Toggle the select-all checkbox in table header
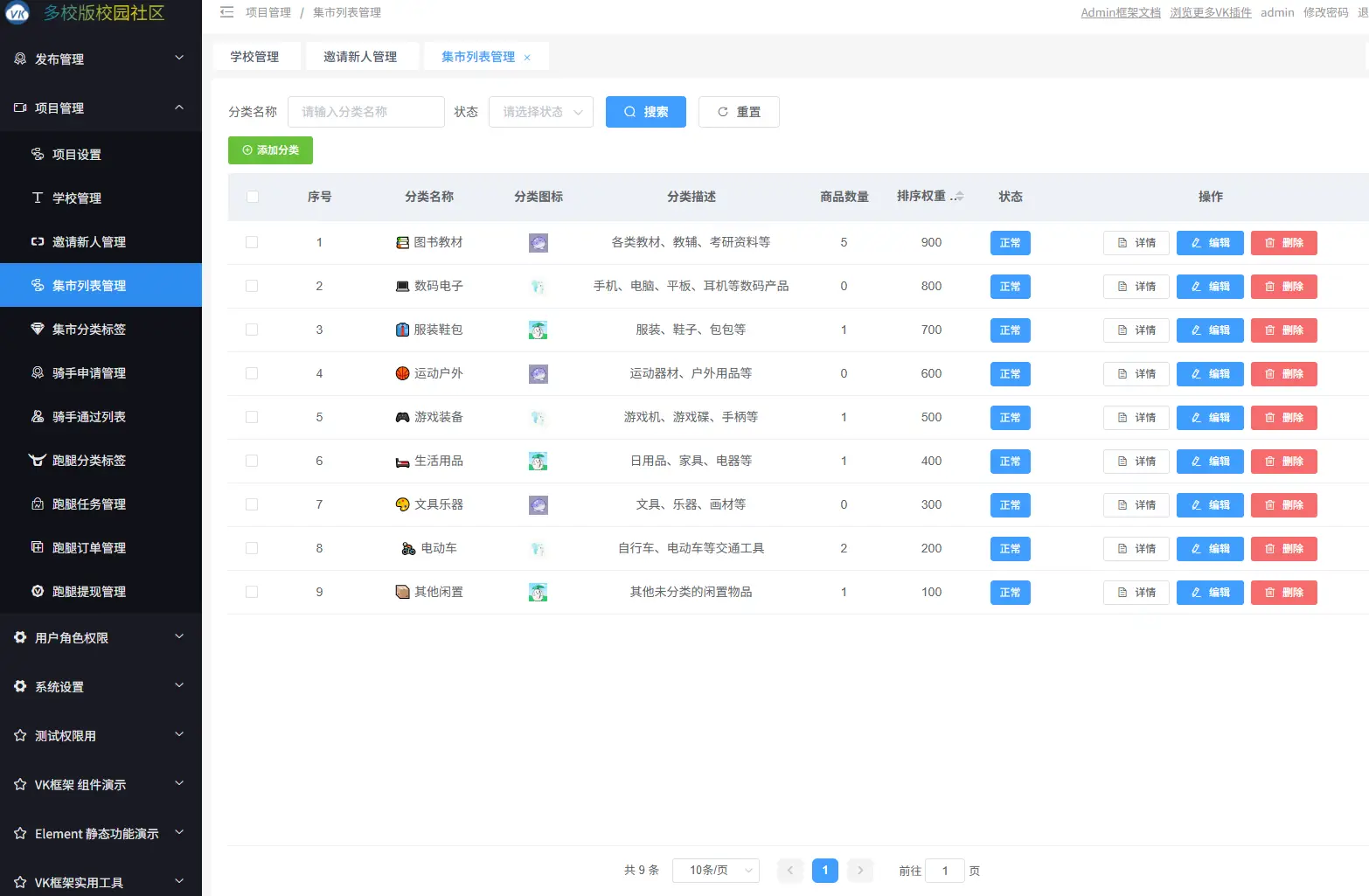 pos(252,197)
